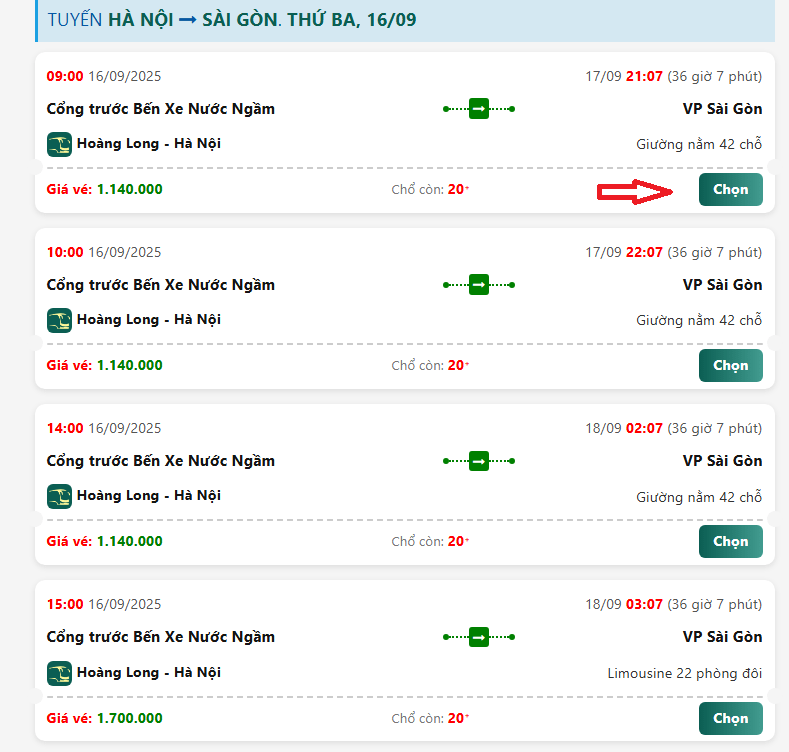Click green route arrow icon on 10:00 trip
Image resolution: width=789 pixels, height=752 pixels.
(x=479, y=285)
